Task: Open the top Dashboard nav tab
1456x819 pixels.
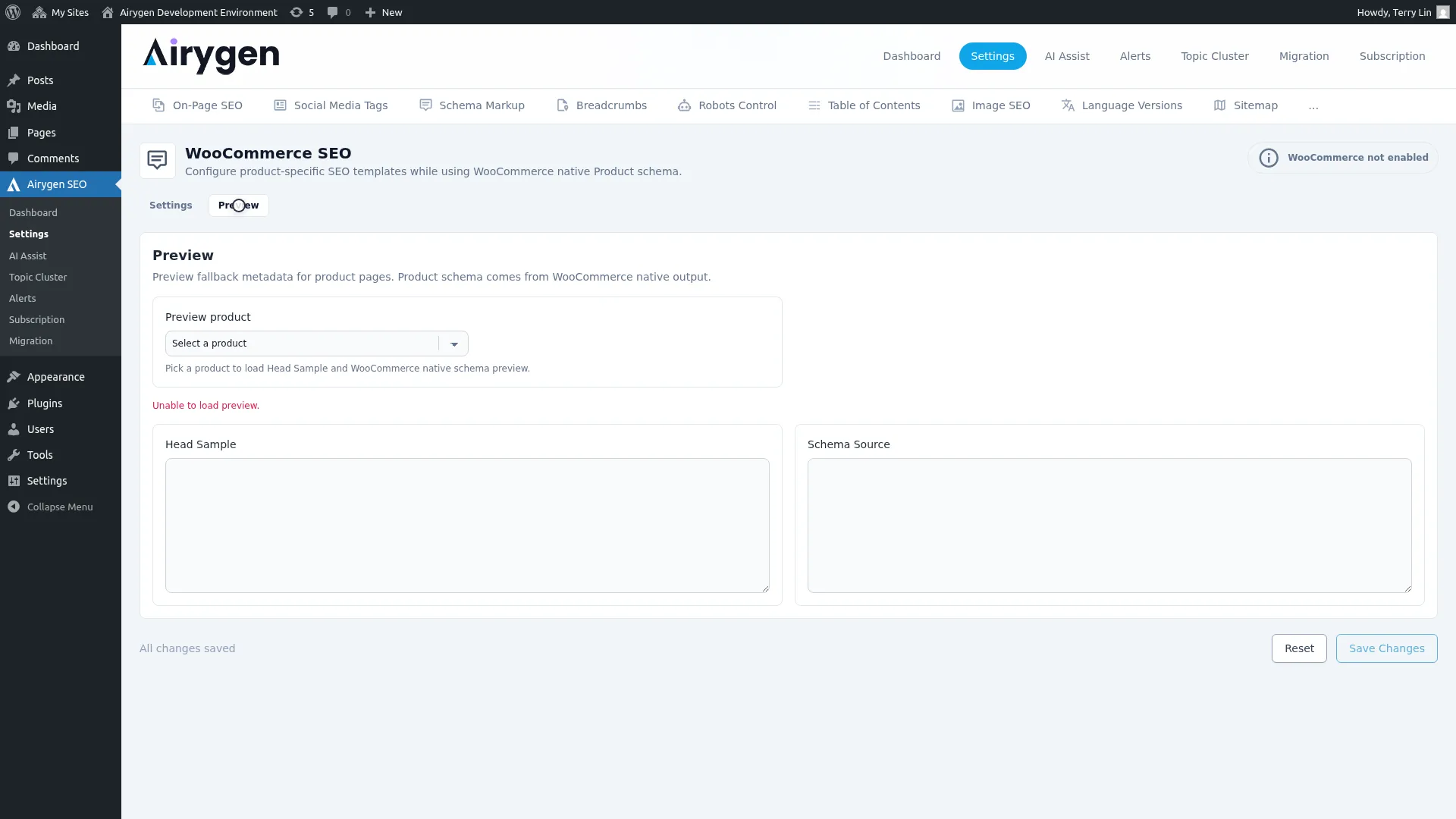Action: (912, 56)
